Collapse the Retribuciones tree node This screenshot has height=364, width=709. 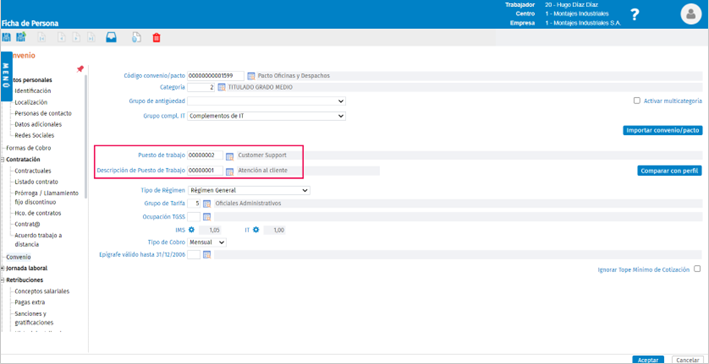pyautogui.click(x=3, y=280)
